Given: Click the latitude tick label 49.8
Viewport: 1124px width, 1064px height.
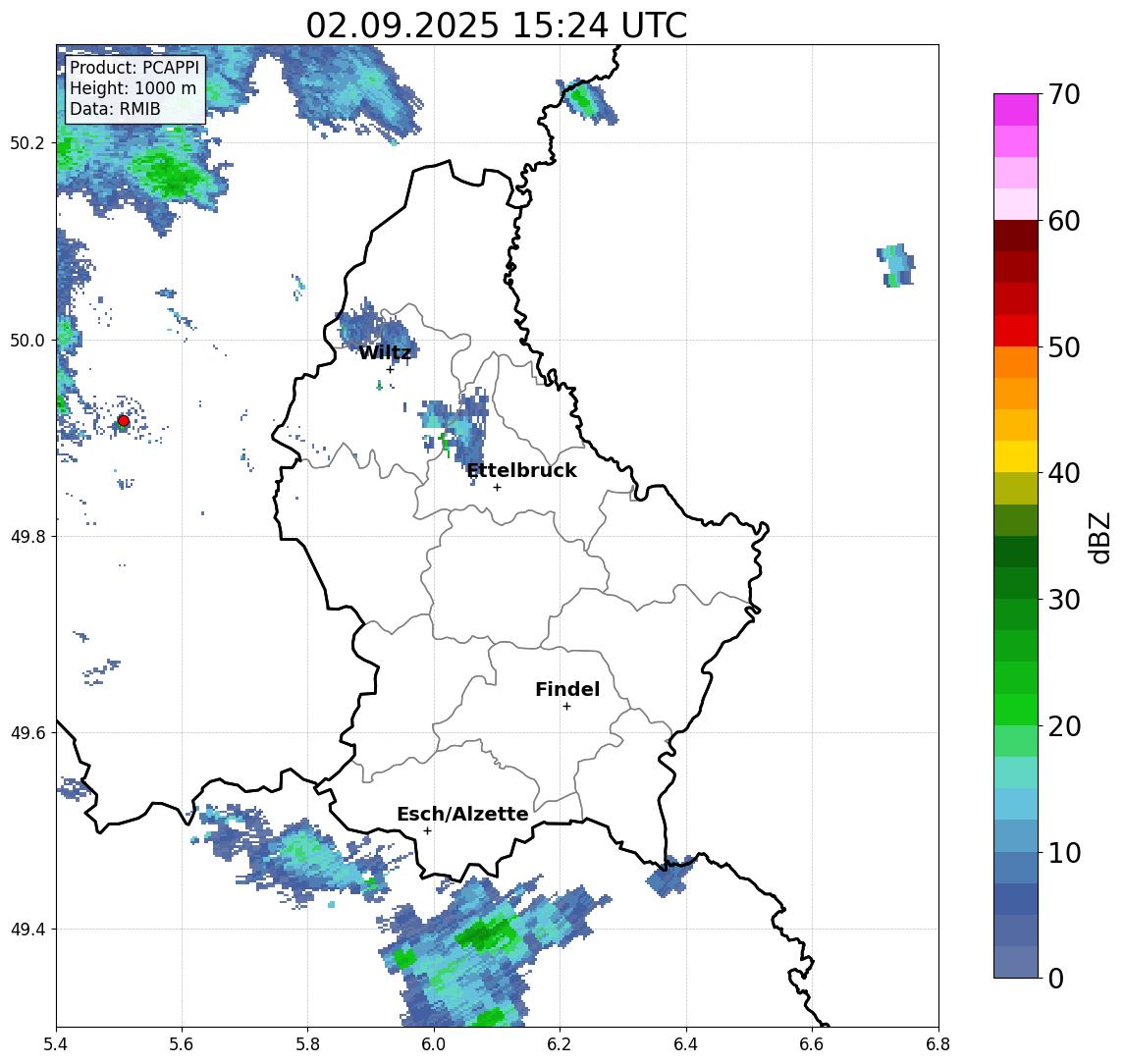Looking at the screenshot, I should 27,536.
